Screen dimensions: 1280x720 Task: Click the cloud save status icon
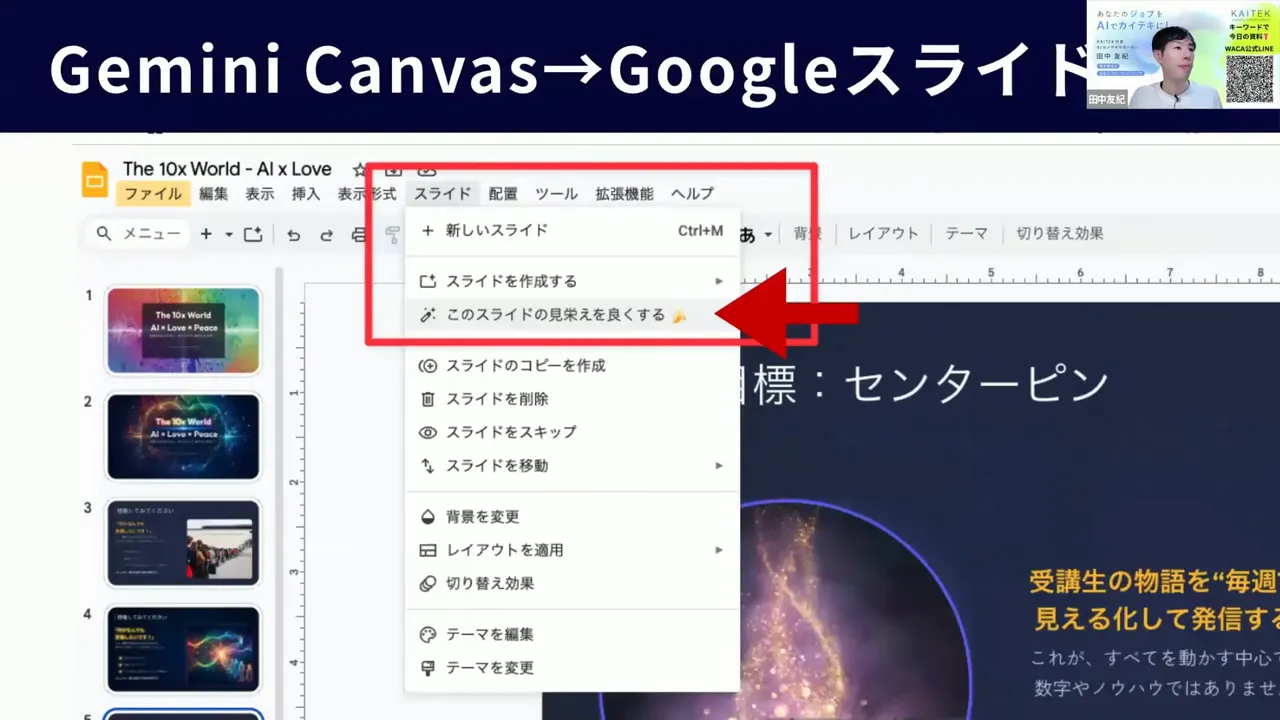point(428,170)
